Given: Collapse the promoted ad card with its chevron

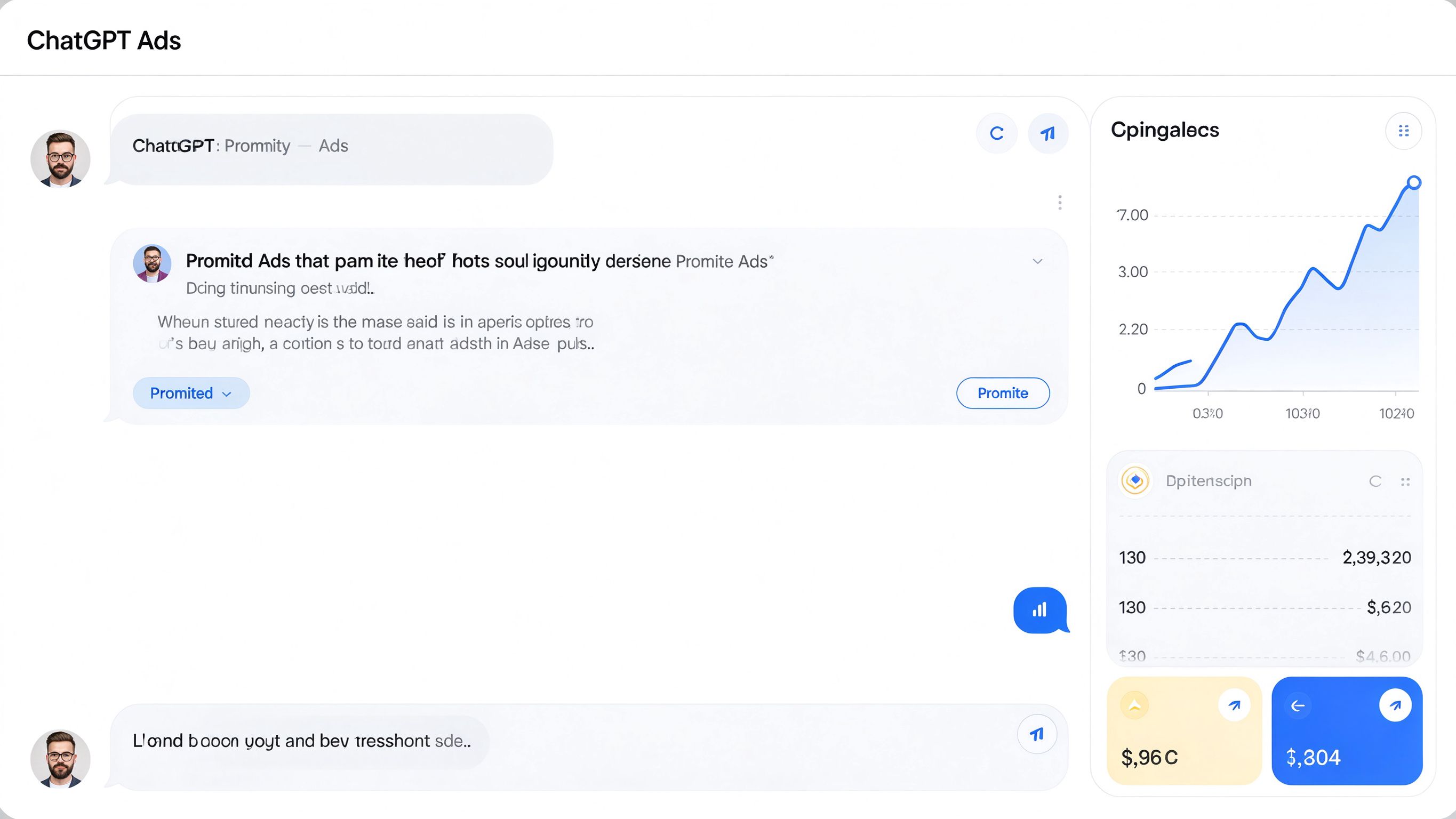Looking at the screenshot, I should tap(1037, 261).
